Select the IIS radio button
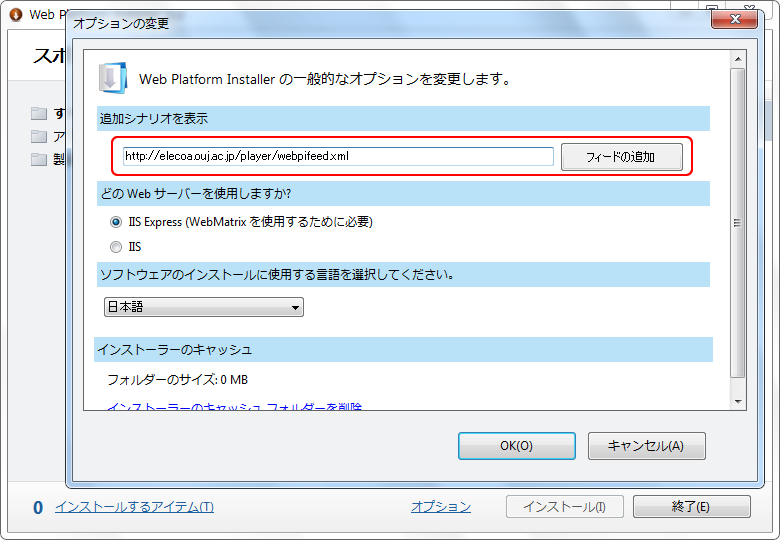The height and width of the screenshot is (540, 780). click(116, 246)
